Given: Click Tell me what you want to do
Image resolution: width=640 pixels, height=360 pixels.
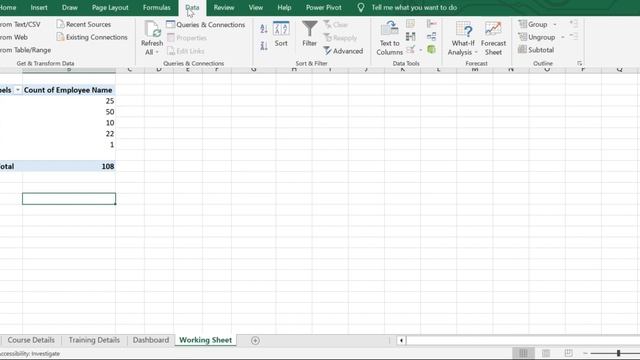Looking at the screenshot, I should coord(414,7).
